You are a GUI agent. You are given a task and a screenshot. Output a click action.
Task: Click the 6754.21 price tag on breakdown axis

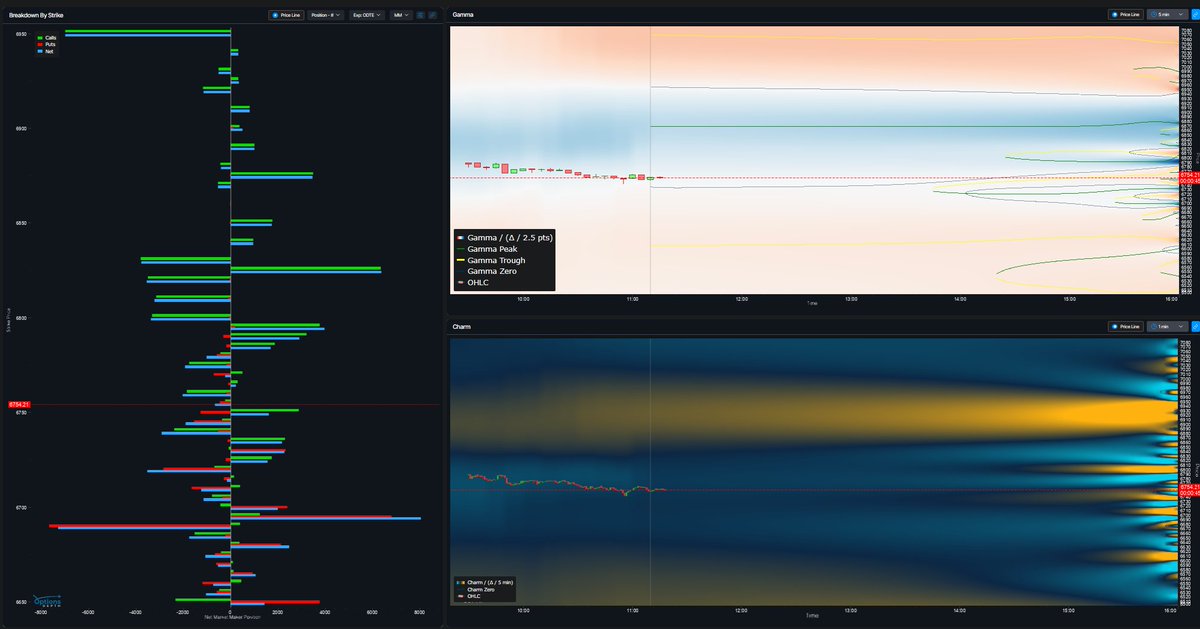pyautogui.click(x=20, y=405)
